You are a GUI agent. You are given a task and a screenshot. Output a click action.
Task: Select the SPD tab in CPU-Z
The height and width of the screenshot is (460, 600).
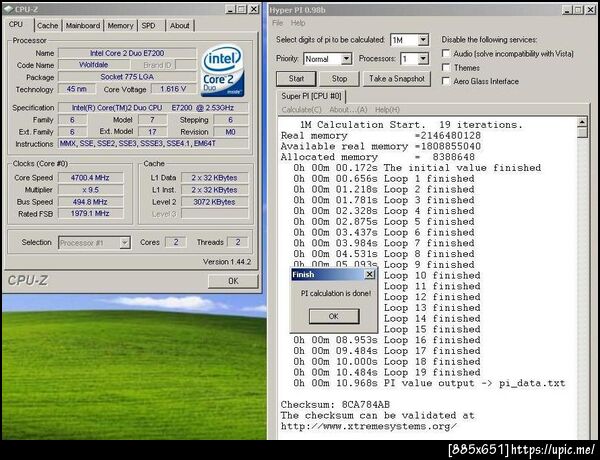148,26
